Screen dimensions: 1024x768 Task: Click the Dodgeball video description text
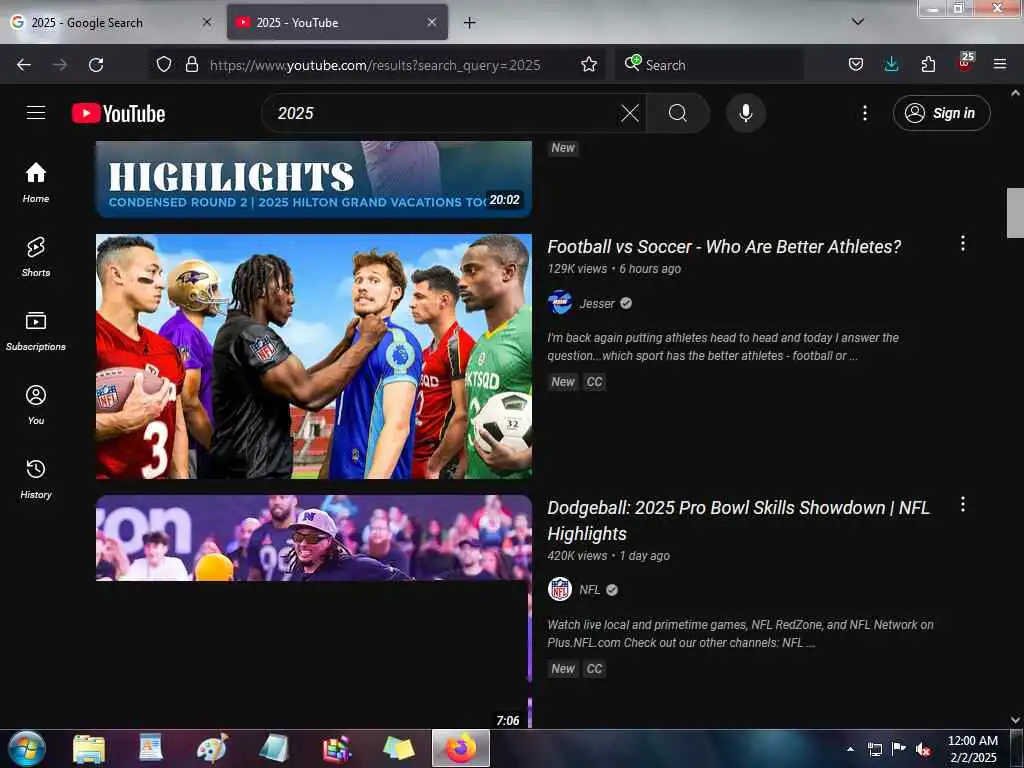[x=741, y=633]
